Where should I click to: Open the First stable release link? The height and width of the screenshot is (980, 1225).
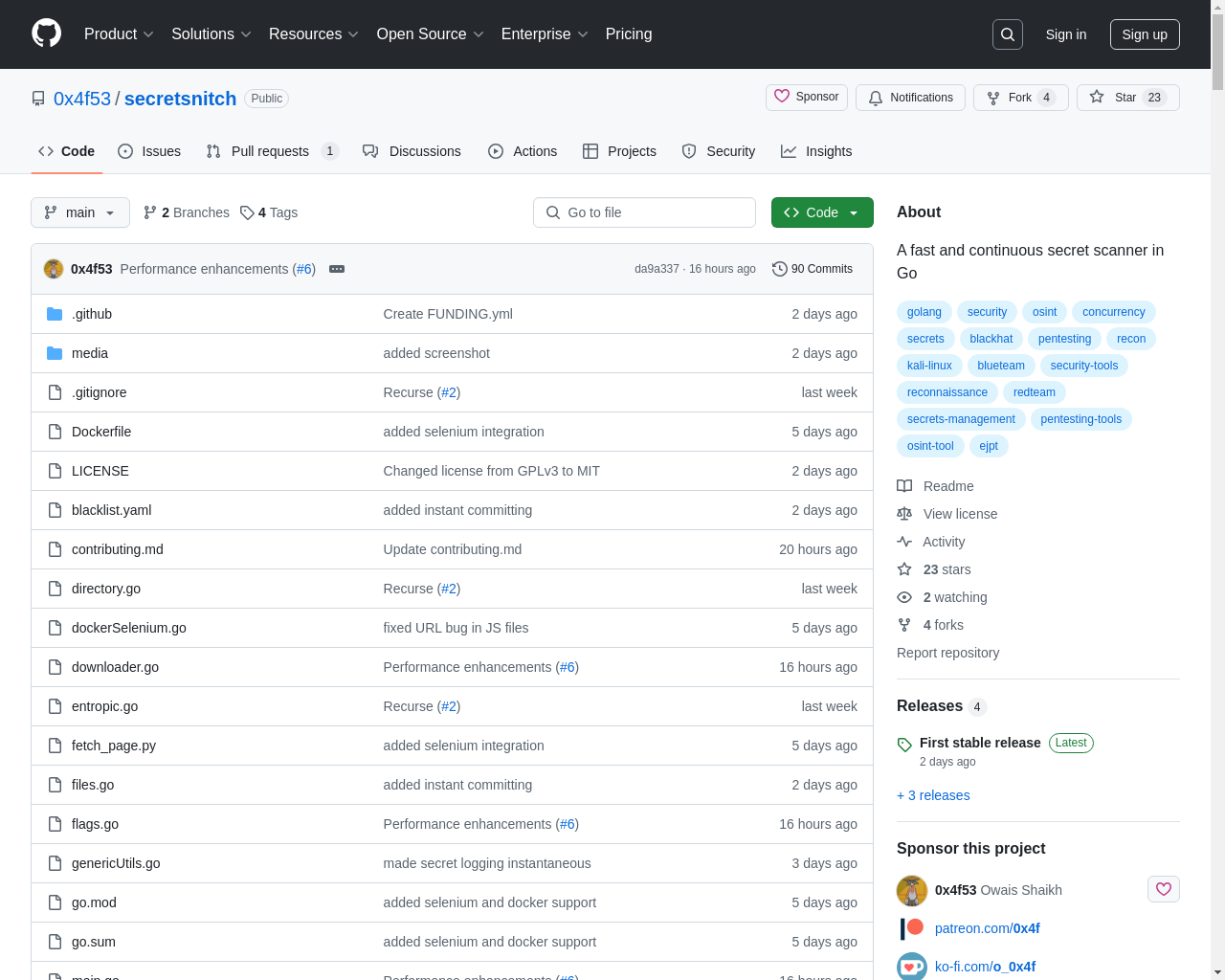980,743
